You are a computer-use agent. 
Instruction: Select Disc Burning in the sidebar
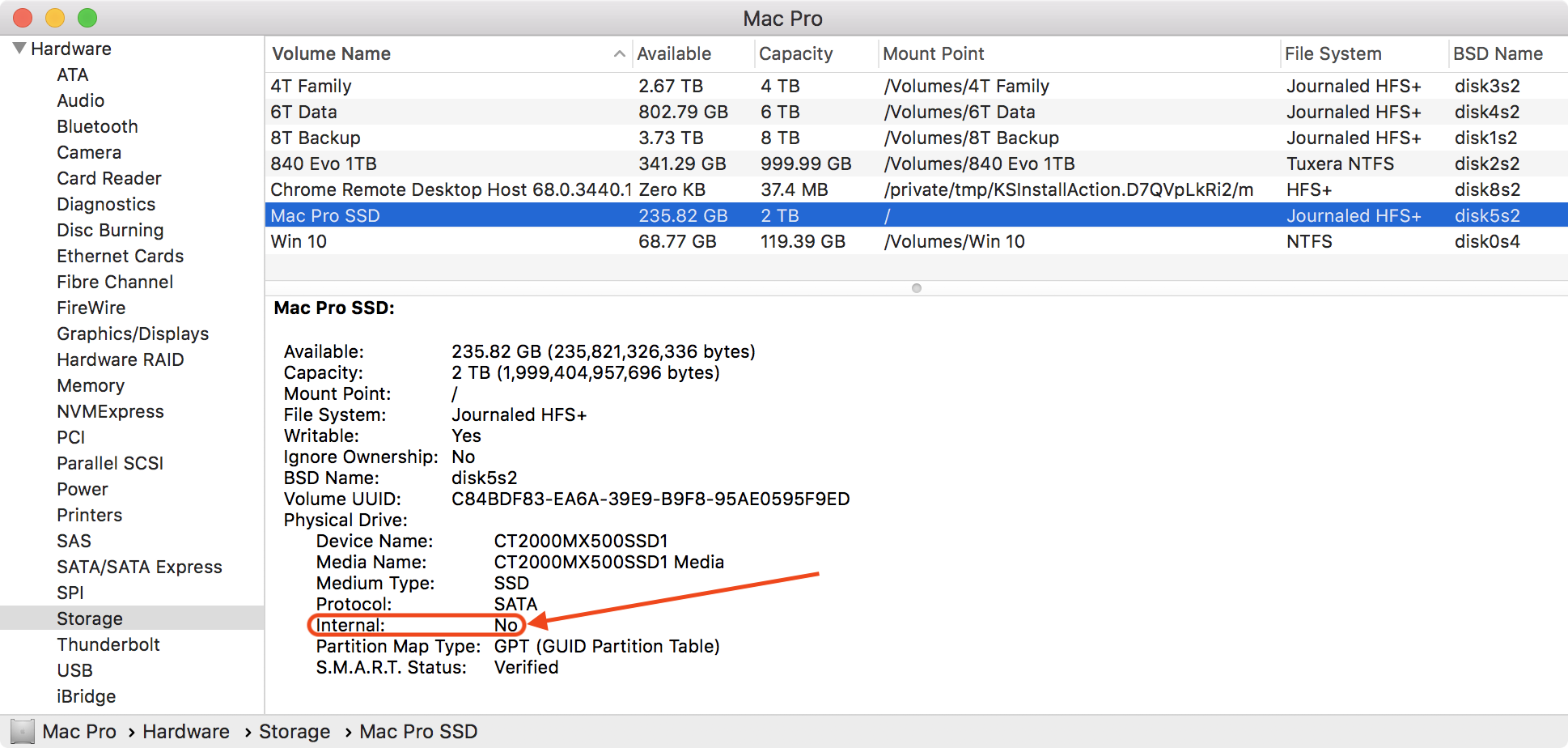(x=110, y=230)
